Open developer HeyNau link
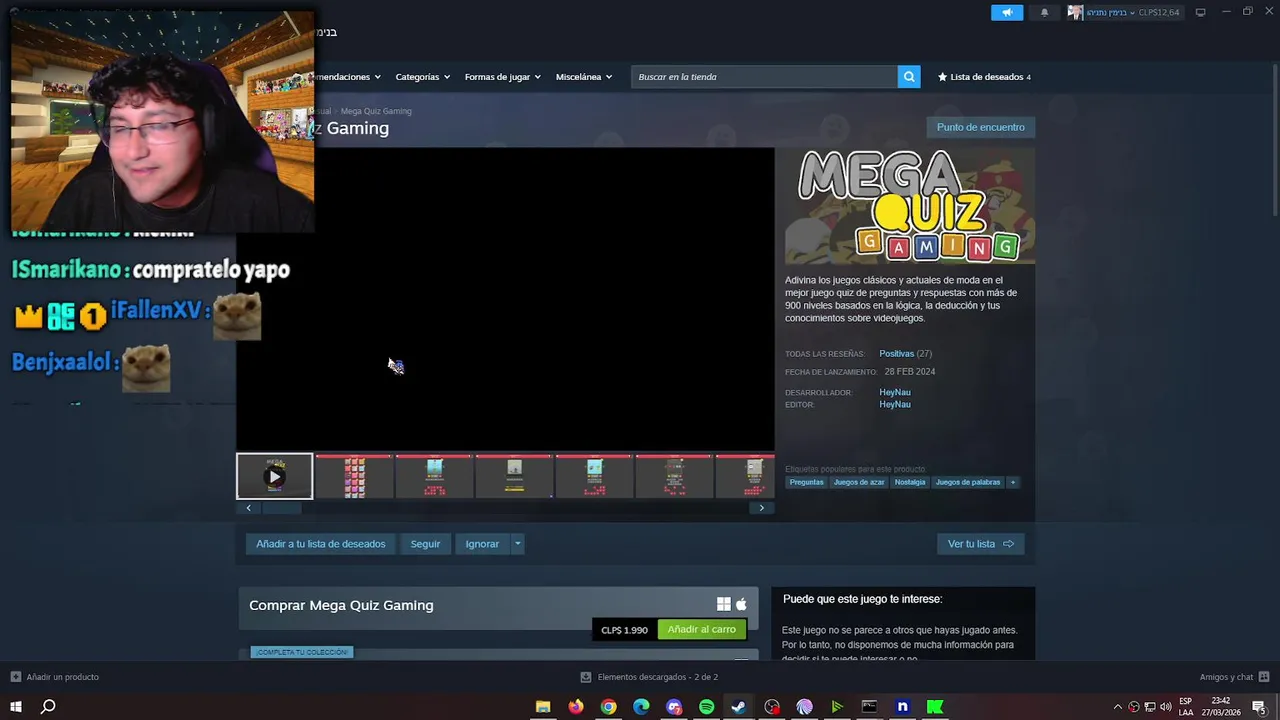 [x=894, y=393]
